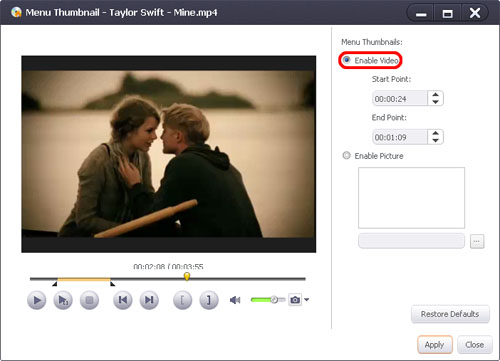Decrease the Start Point time

(x=435, y=102)
